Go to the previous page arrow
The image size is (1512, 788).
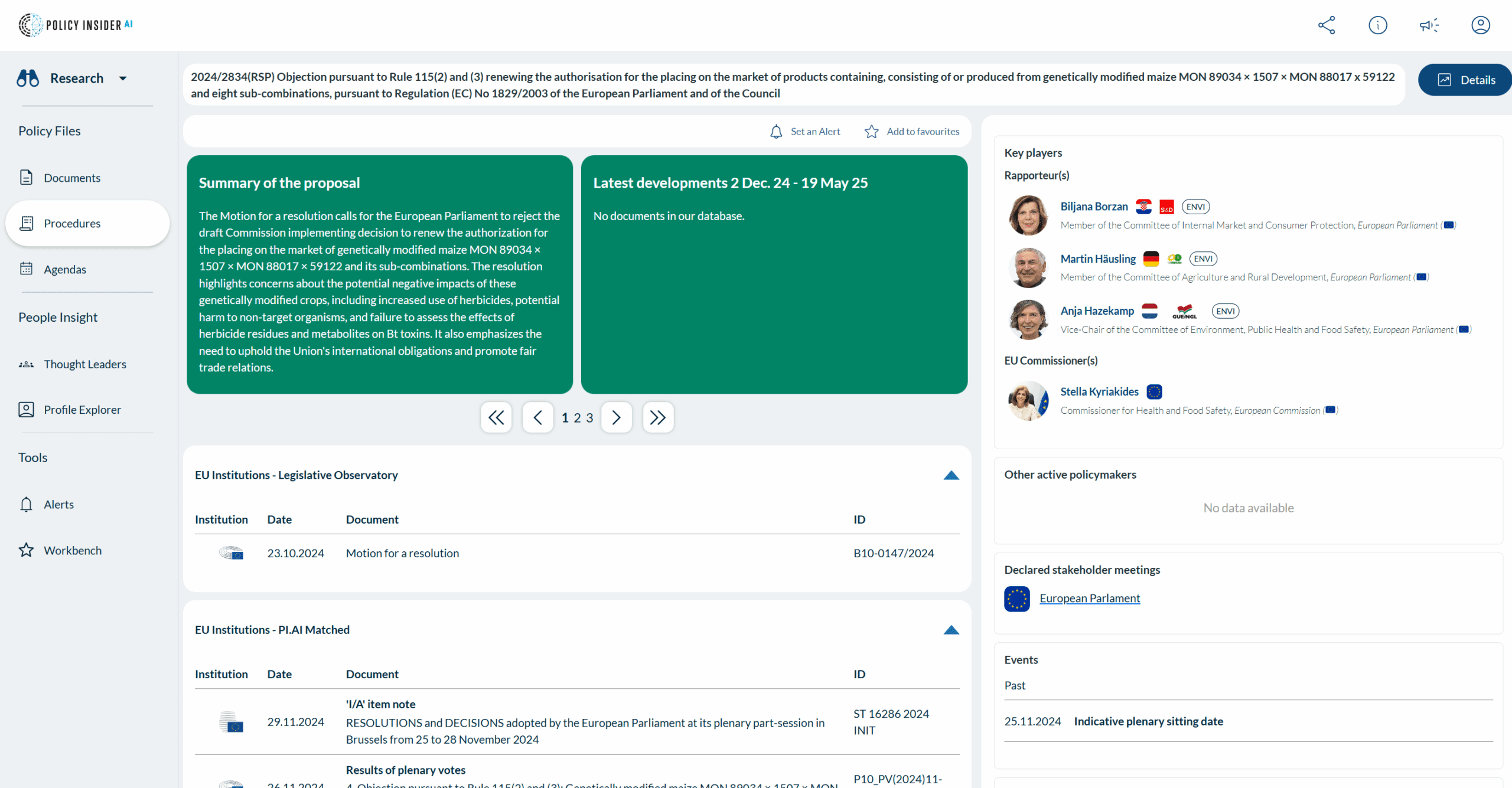point(537,418)
